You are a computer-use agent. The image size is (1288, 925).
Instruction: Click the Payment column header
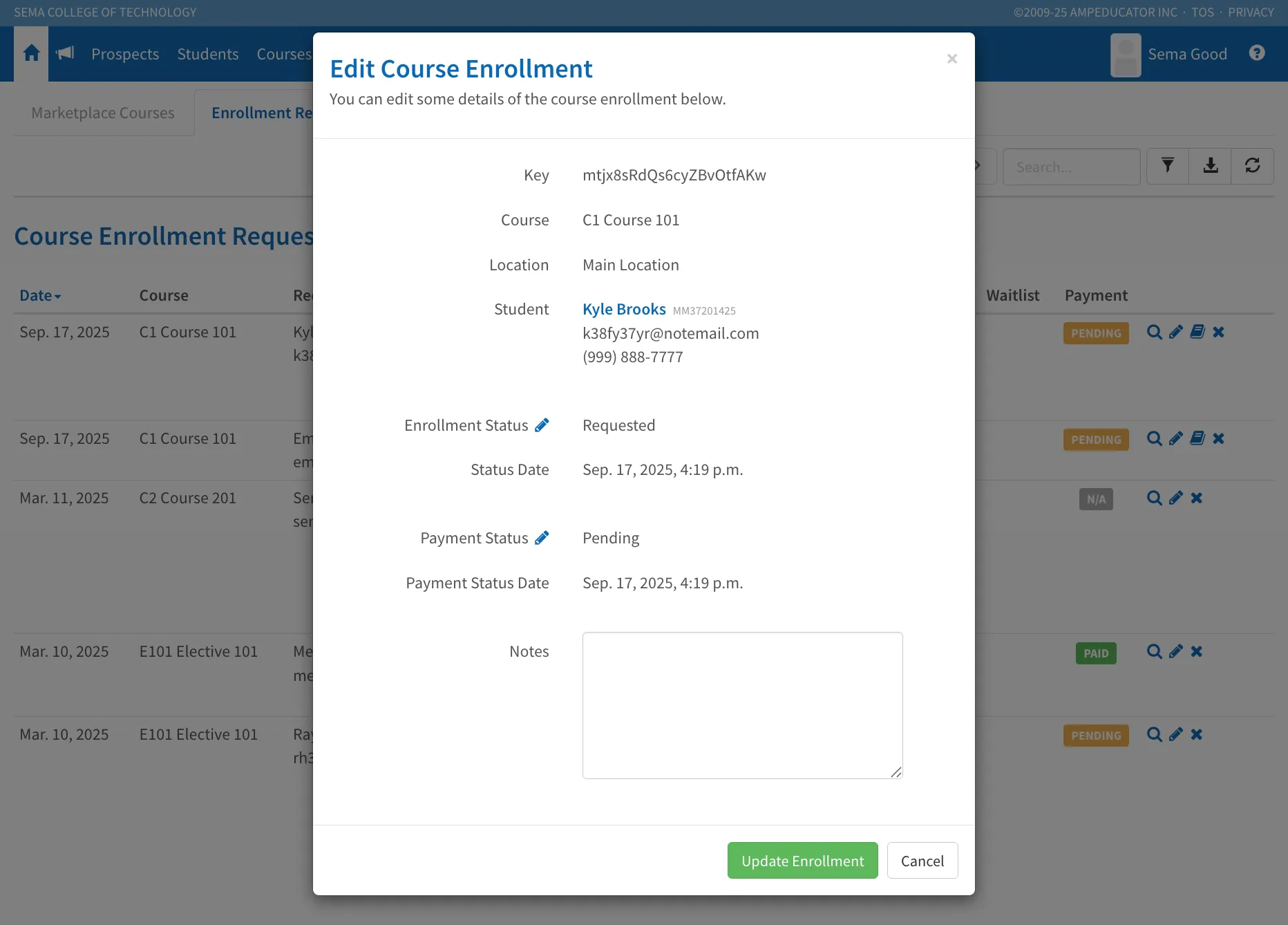(1096, 295)
